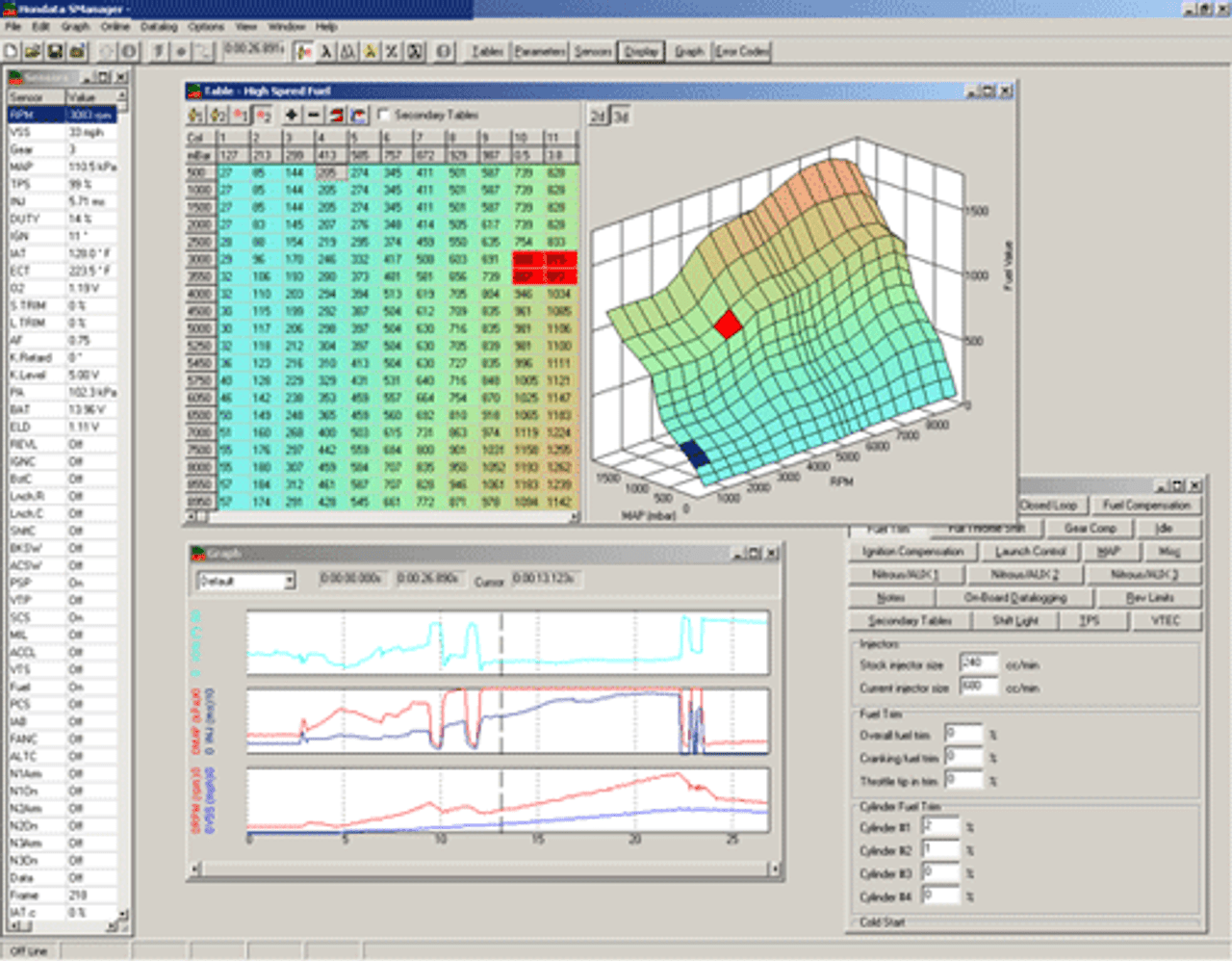Click the minus icon in table toolbar
Viewport: 1232px width, 961px height.
314,116
